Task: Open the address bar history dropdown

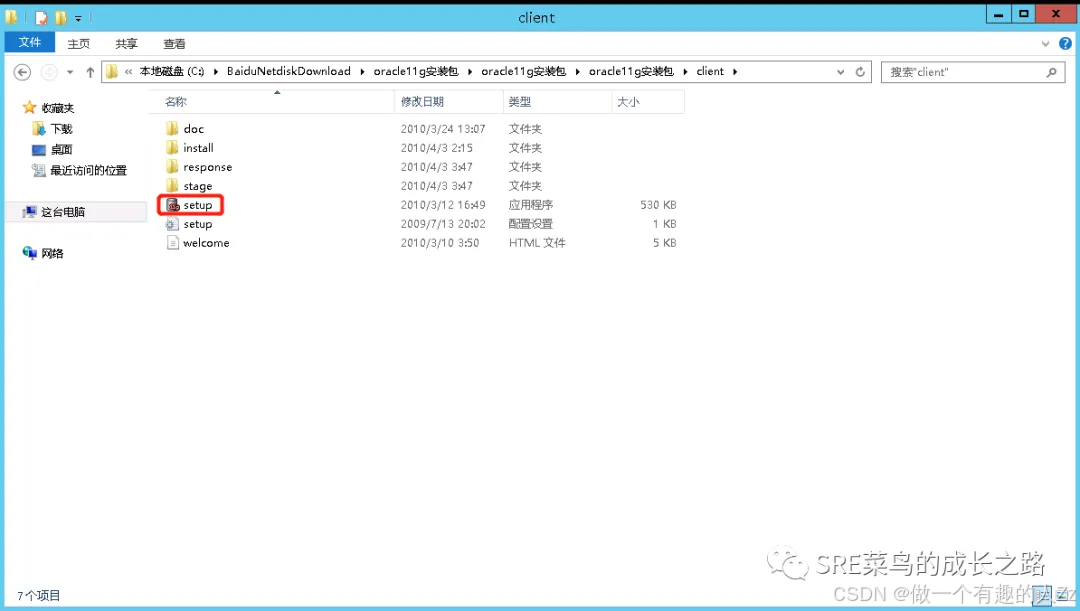Action: 840,71
